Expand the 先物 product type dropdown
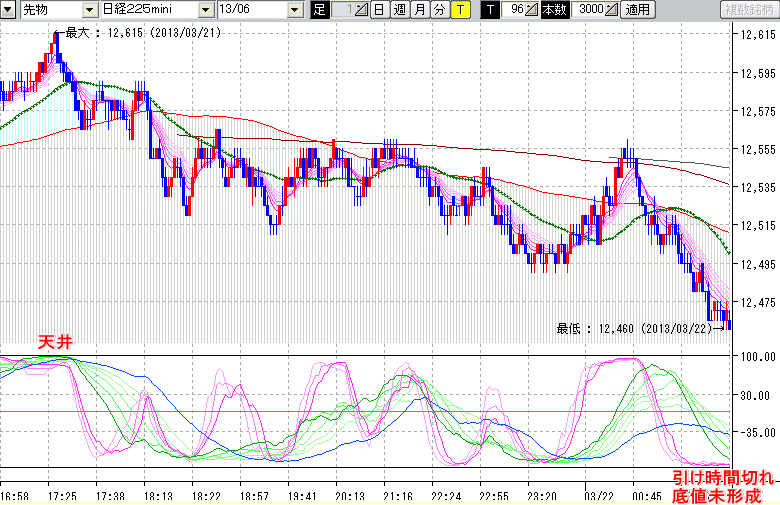780x505 pixels. 90,10
